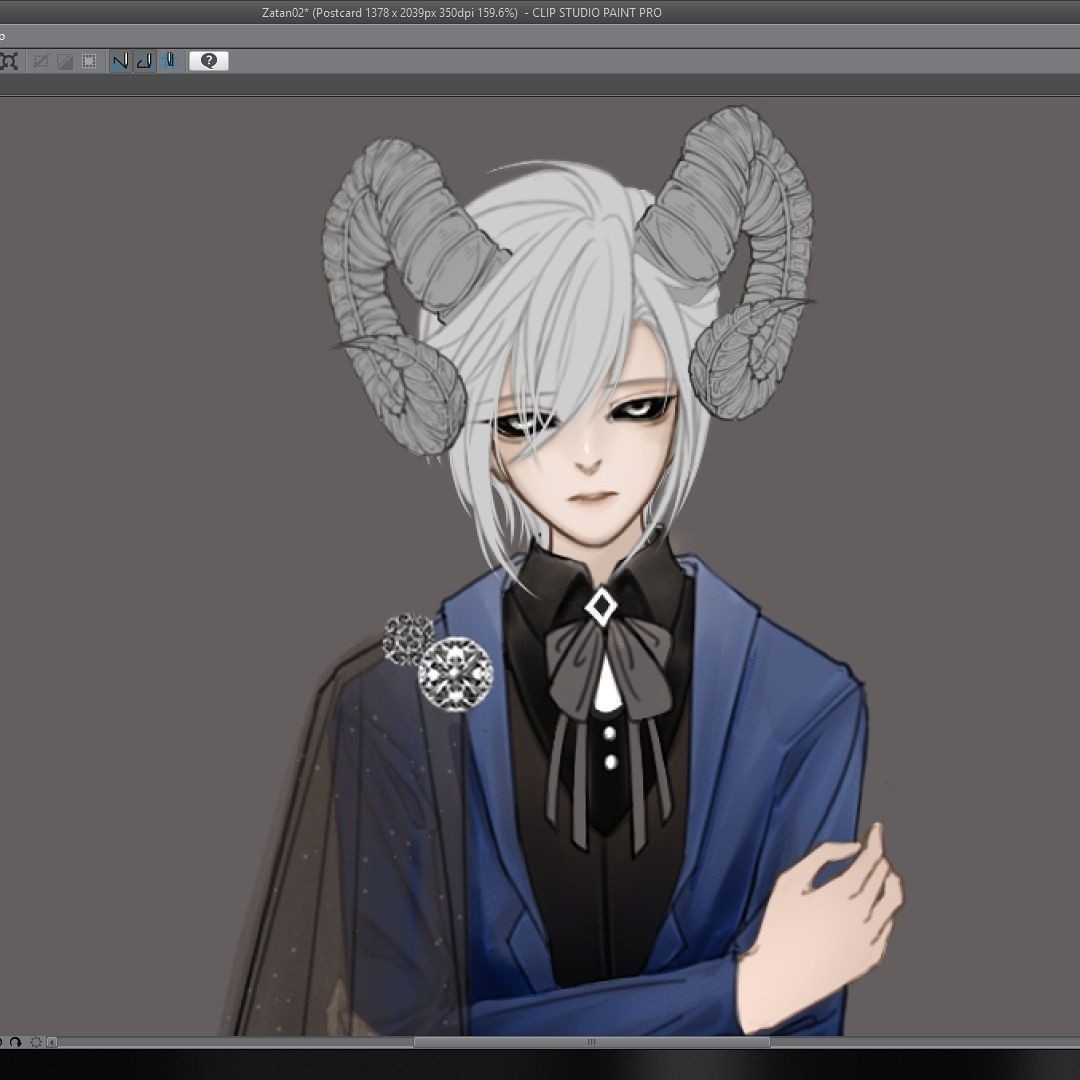
Task: Select the rotate canvas clockwise icon
Action: point(16,1042)
